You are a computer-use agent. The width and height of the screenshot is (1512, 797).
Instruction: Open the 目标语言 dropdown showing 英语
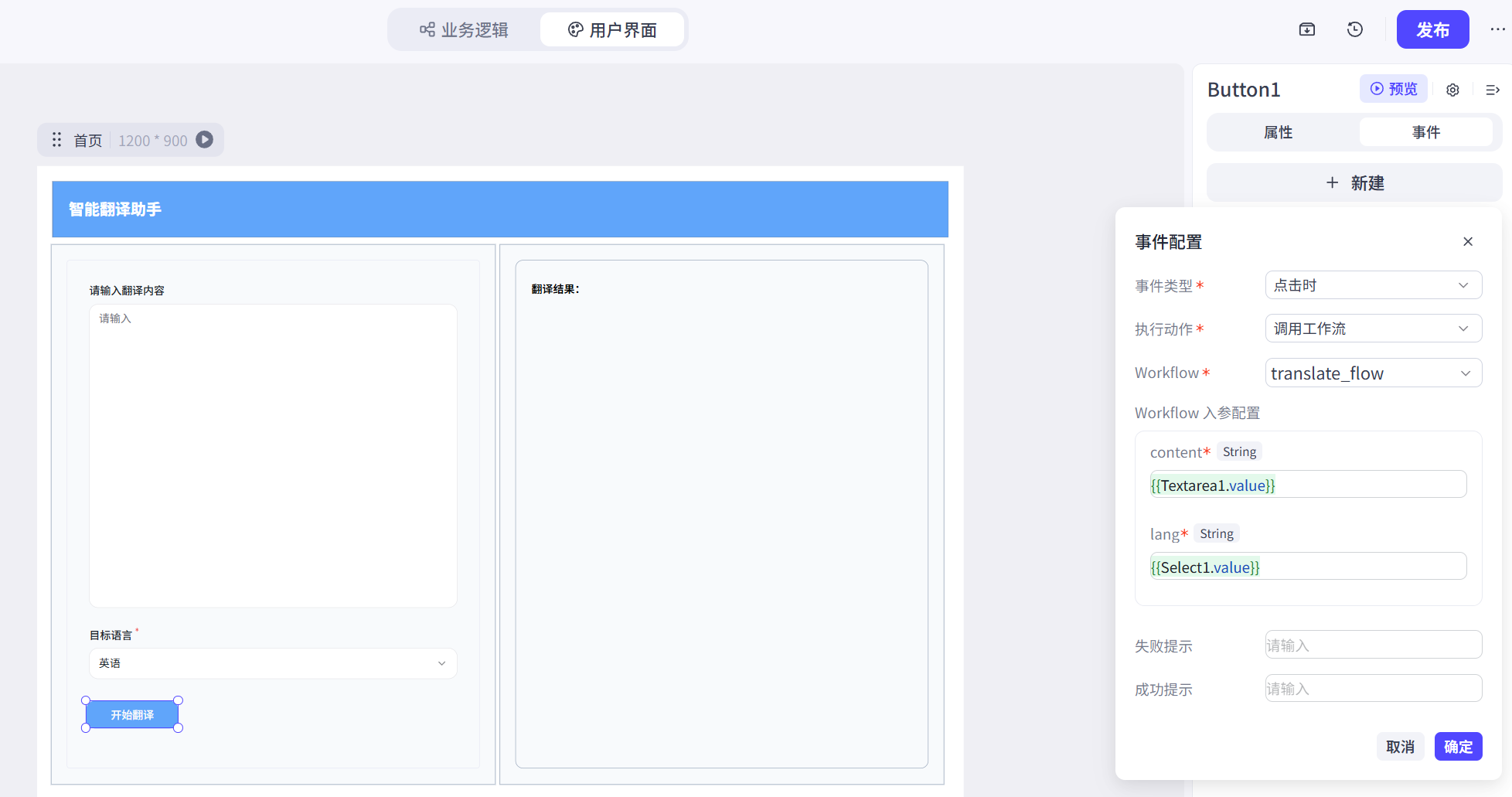coord(273,663)
